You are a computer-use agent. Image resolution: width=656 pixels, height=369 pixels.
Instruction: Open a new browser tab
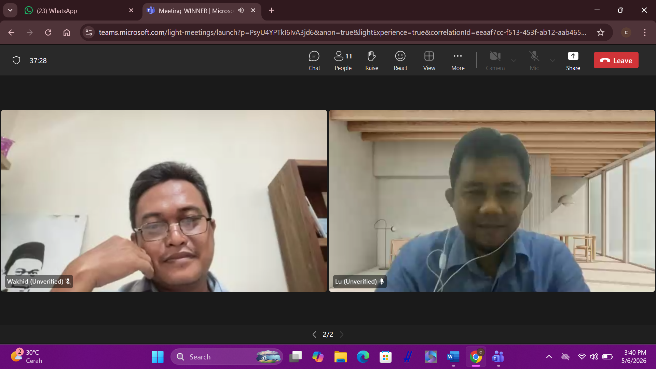tap(271, 10)
